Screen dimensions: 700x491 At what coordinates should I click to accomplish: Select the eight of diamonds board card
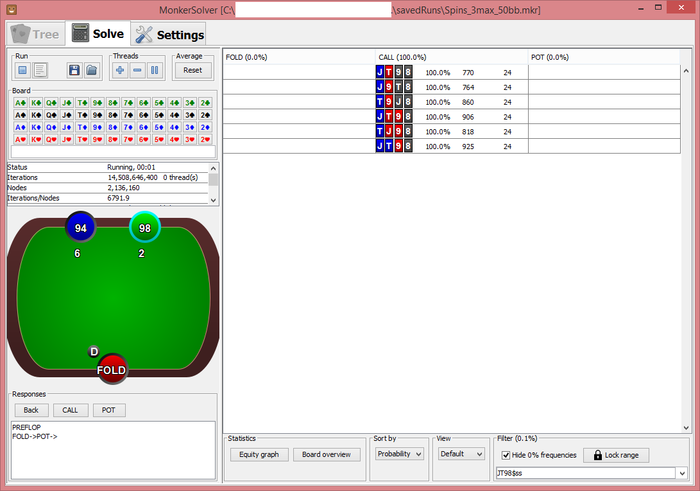coord(113,127)
